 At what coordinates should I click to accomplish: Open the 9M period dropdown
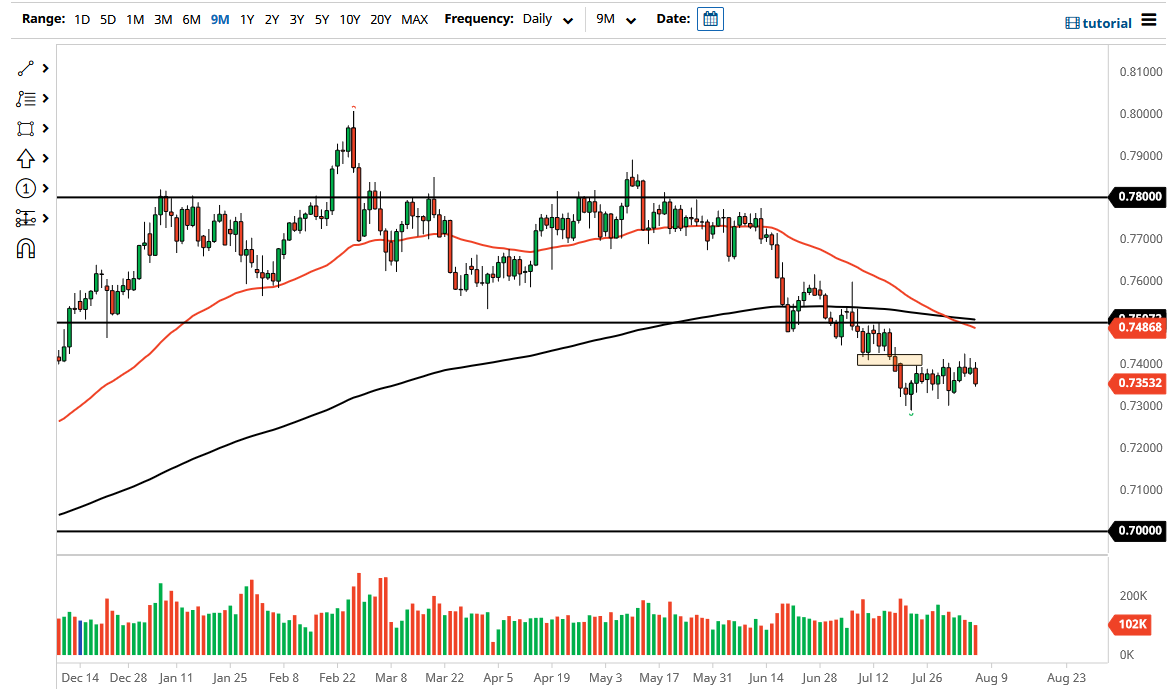tap(616, 19)
